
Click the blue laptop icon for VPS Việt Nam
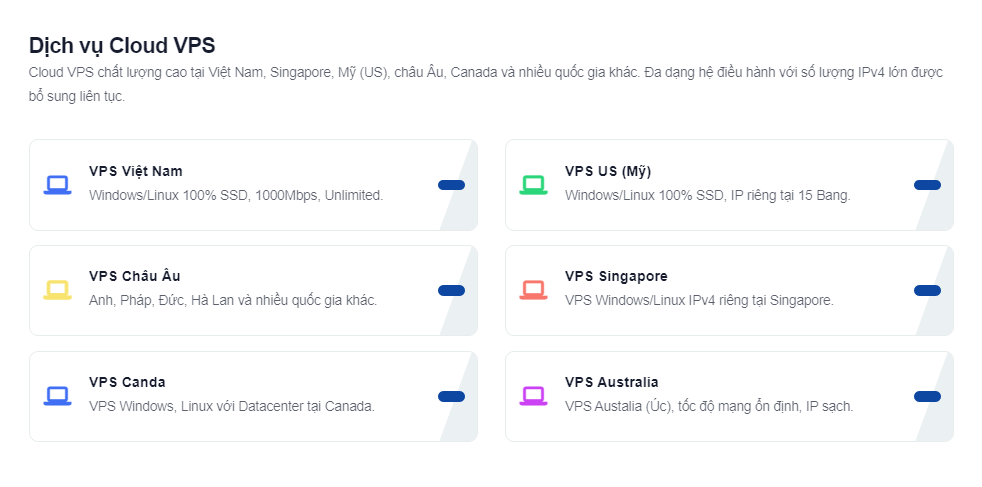57,185
